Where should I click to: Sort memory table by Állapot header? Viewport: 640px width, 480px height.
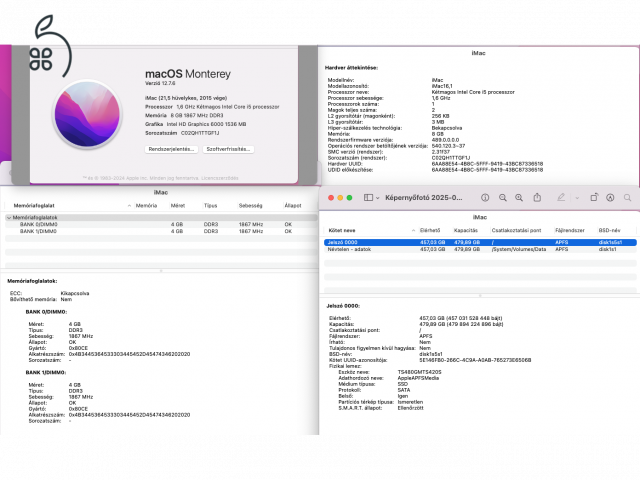tap(293, 206)
